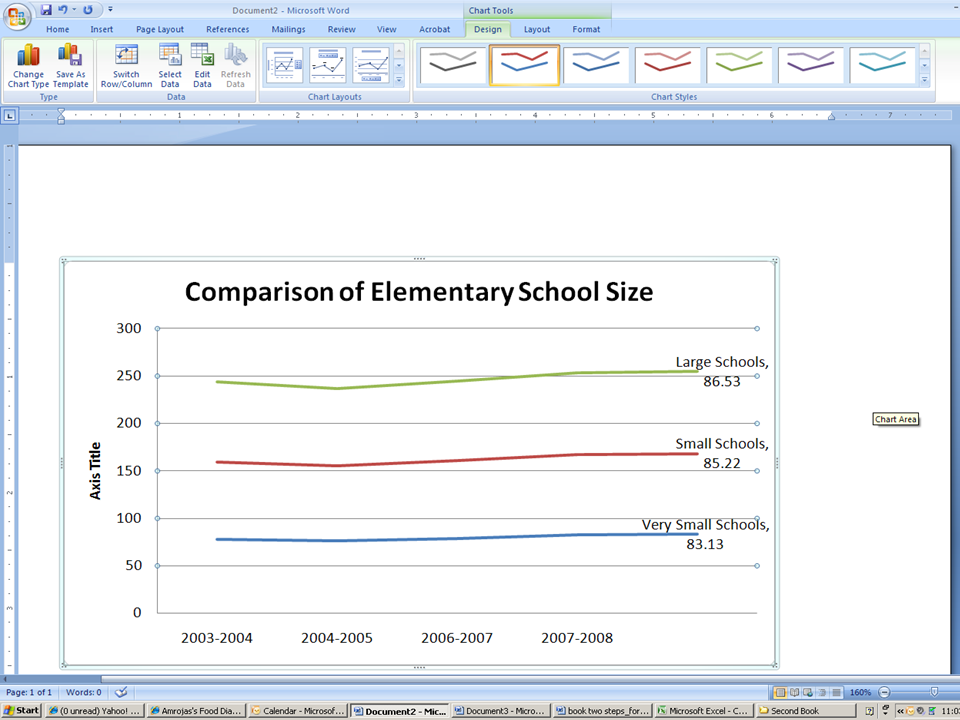This screenshot has width=960, height=720.
Task: Redo the last action
Action: pyautogui.click(x=88, y=10)
